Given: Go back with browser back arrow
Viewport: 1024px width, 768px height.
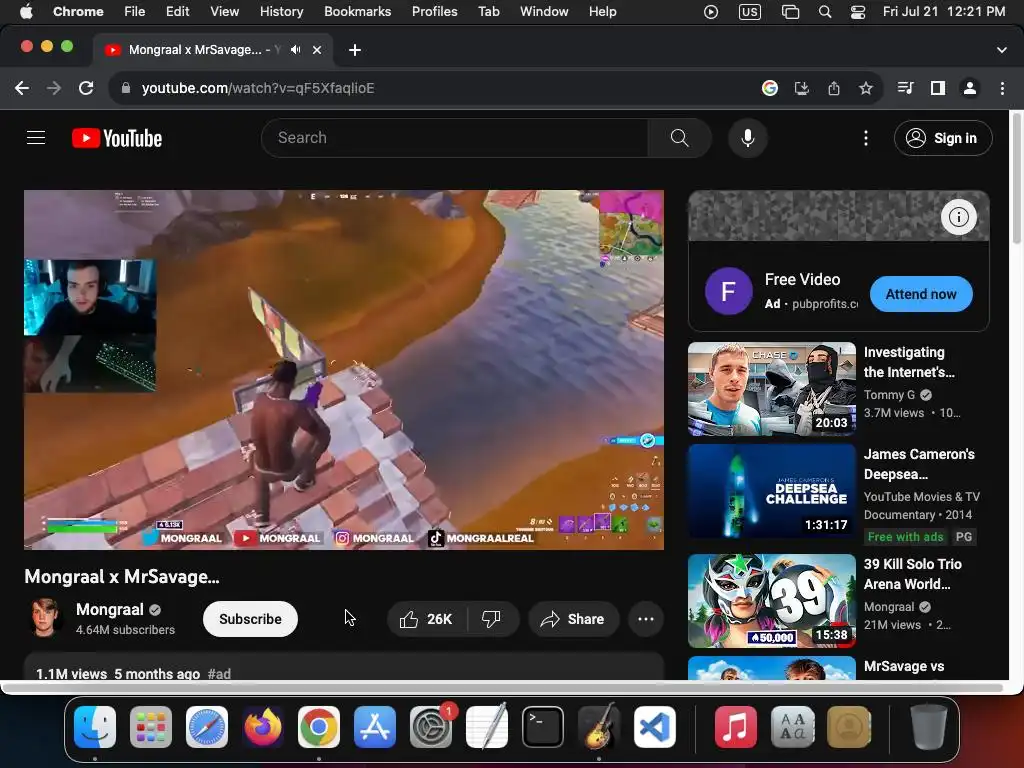Looking at the screenshot, I should coord(22,88).
